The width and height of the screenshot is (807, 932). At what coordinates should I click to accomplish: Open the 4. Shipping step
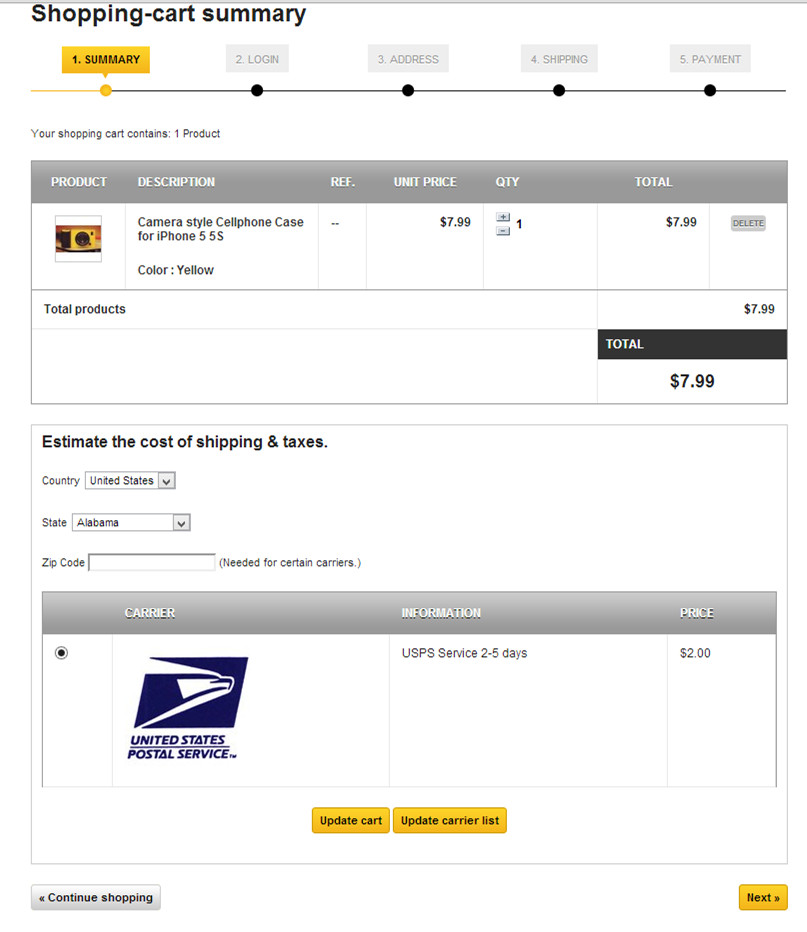click(x=559, y=59)
